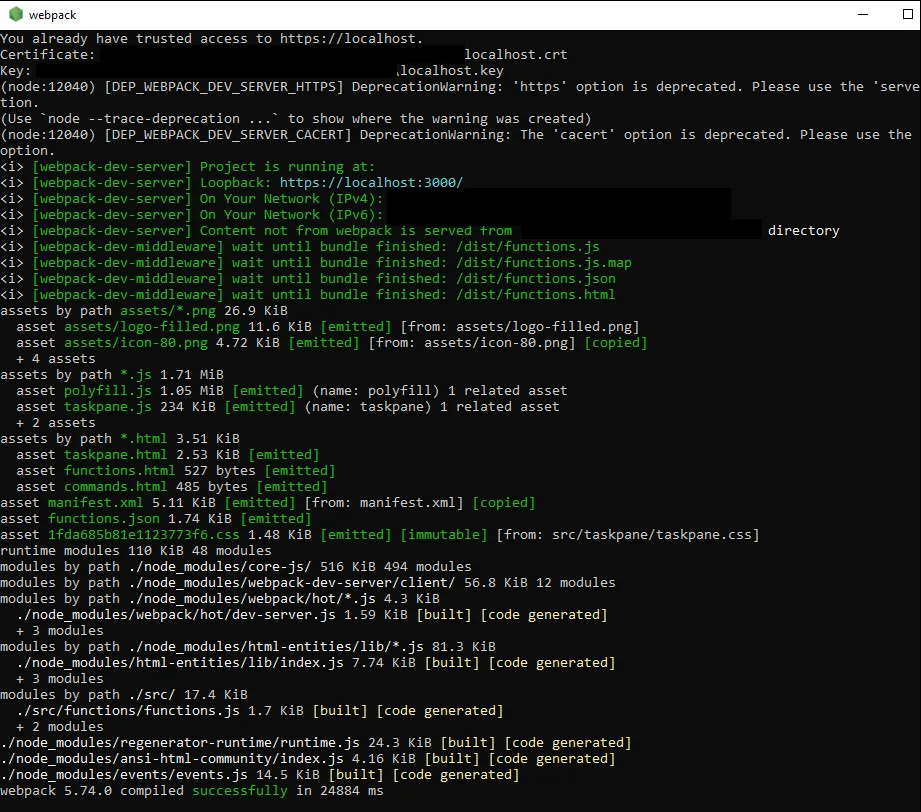921x812 pixels.
Task: Click "webpack 5.74.0" version text
Action: point(56,791)
